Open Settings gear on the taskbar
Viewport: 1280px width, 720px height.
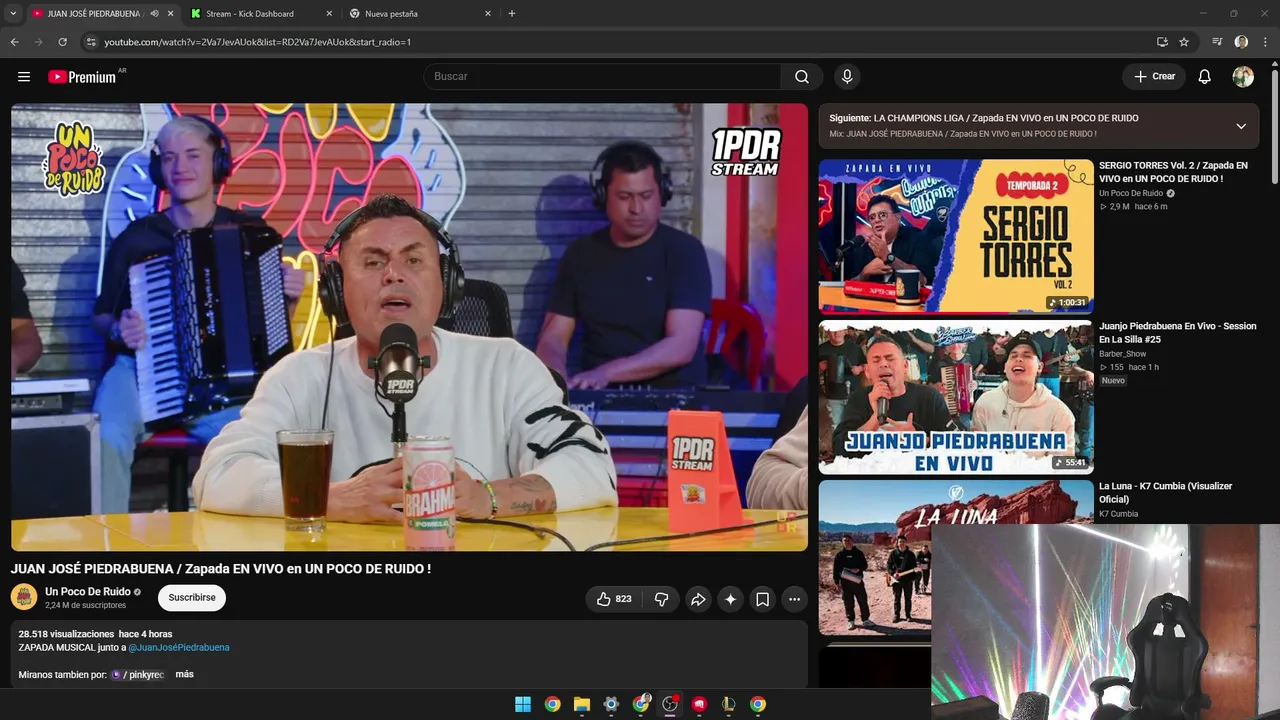611,704
